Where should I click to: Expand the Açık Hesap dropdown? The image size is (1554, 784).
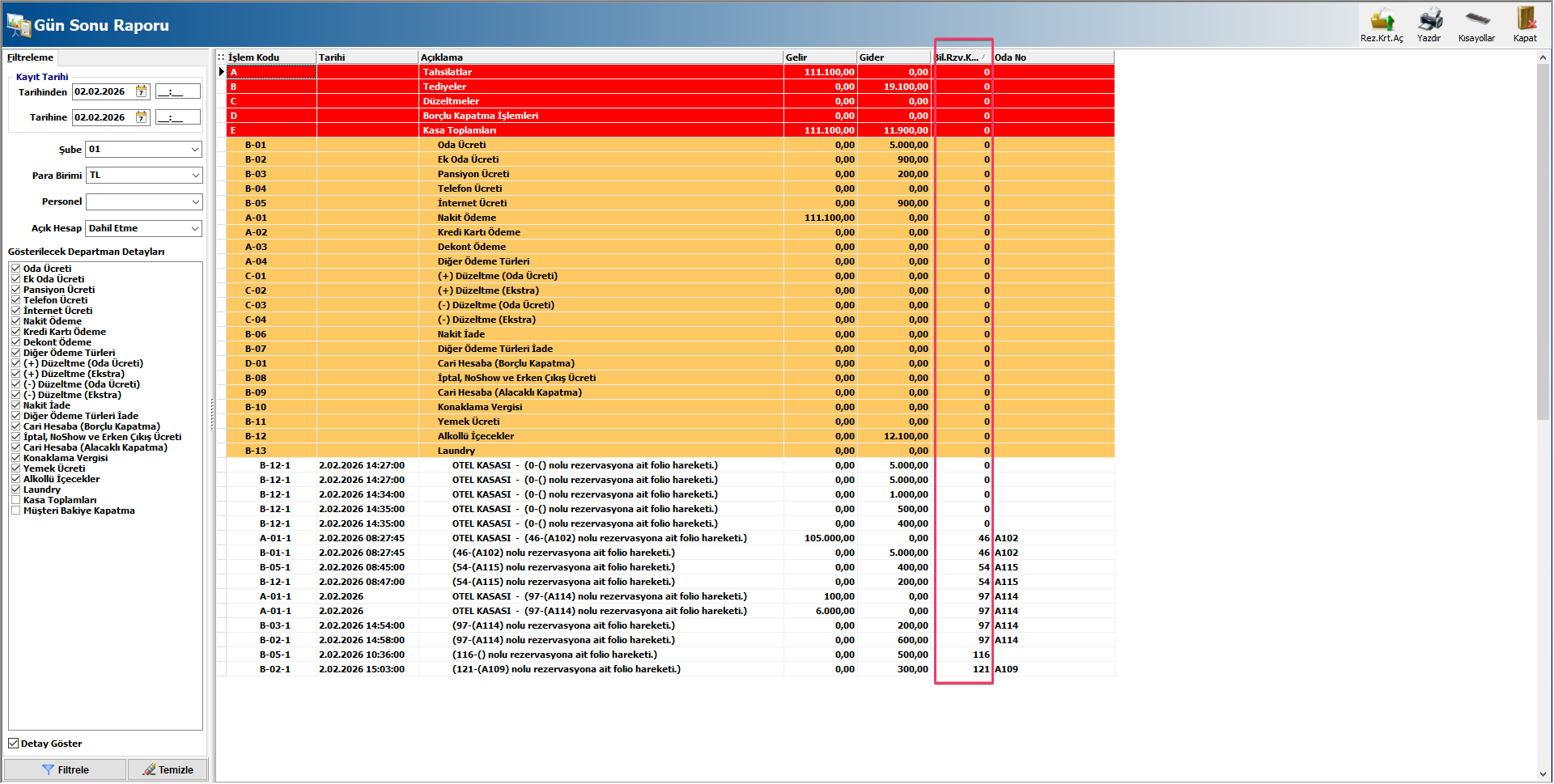(x=195, y=229)
